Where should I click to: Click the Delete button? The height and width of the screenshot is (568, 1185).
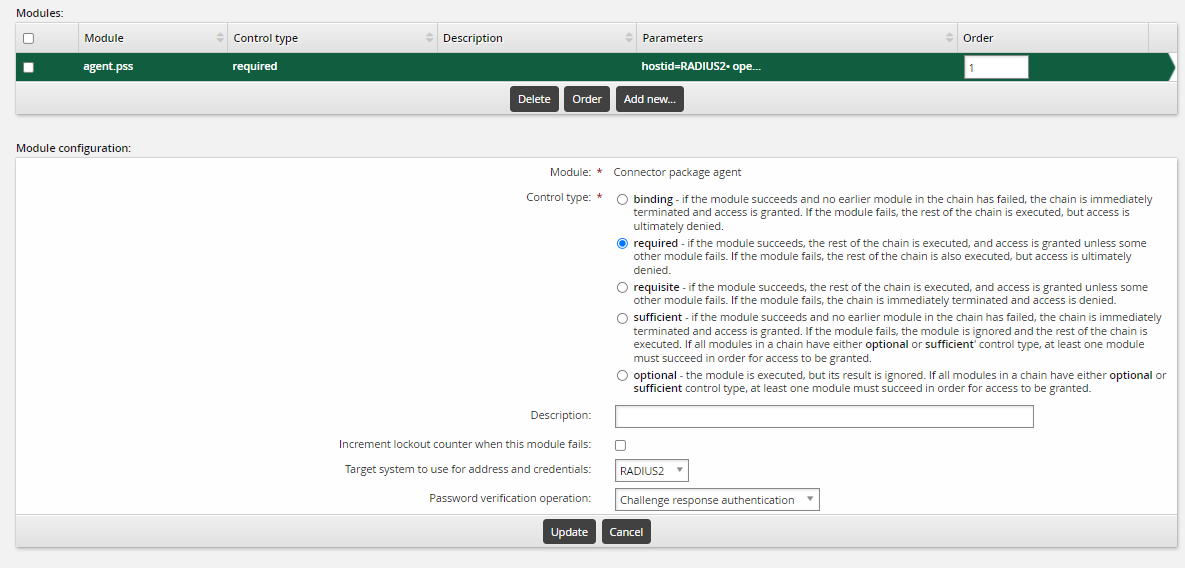(534, 99)
